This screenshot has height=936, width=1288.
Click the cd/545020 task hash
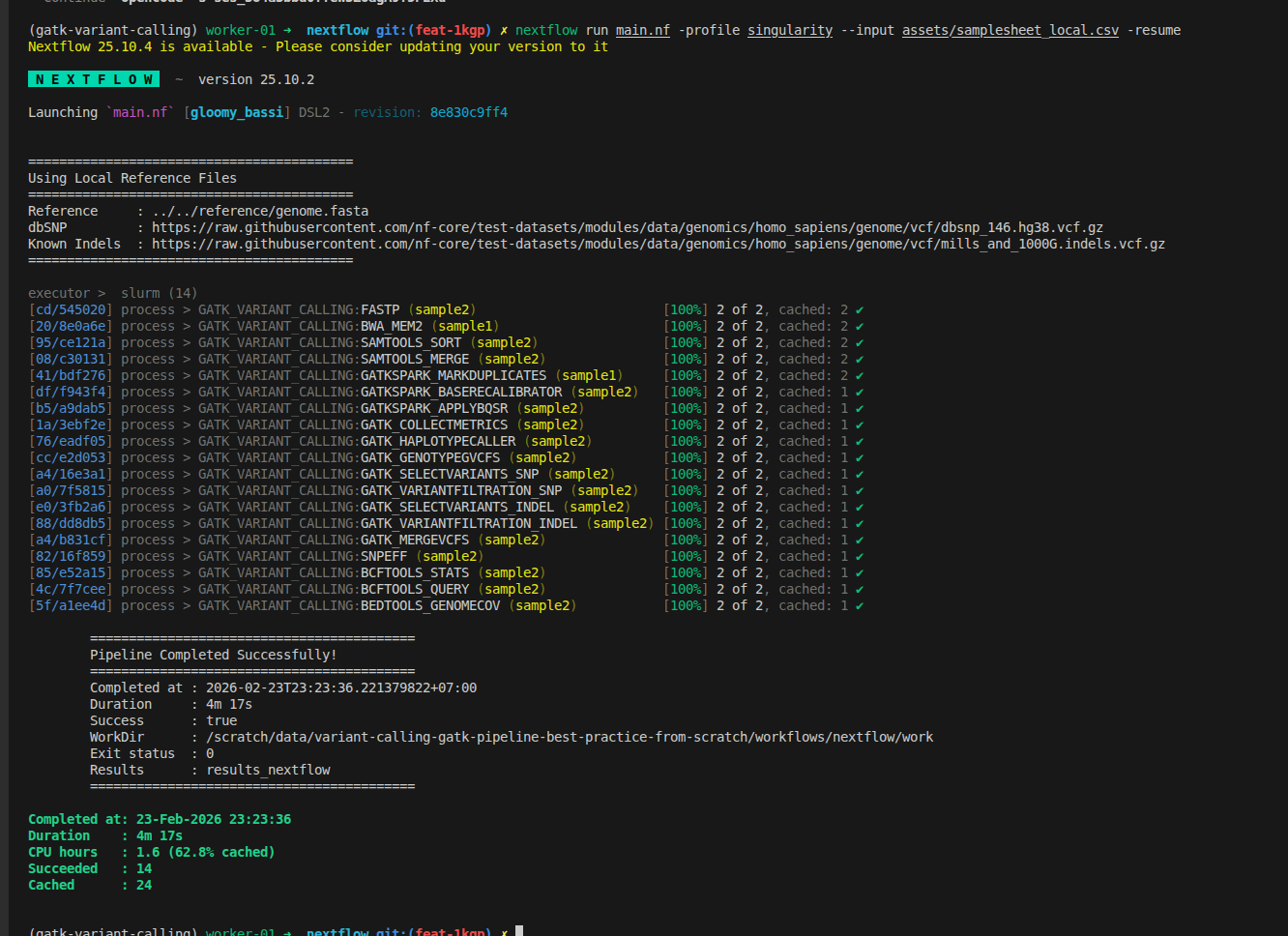(70, 310)
